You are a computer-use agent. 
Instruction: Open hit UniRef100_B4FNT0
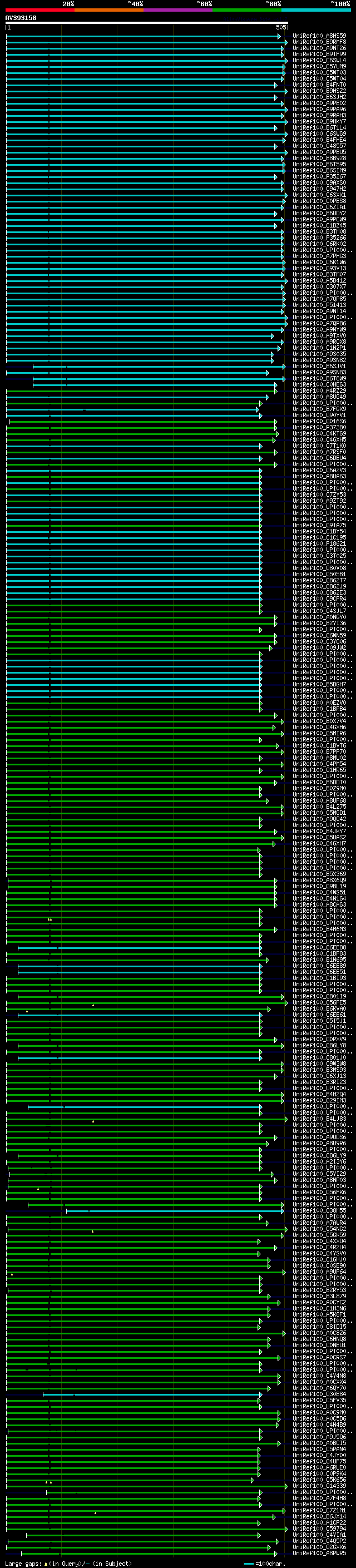pyautogui.click(x=319, y=85)
